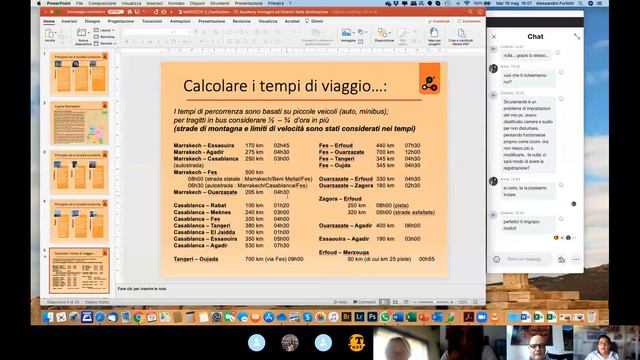Click the zoom slider in status bar
Image resolution: width=640 pixels, height=360 pixels.
click(x=433, y=302)
